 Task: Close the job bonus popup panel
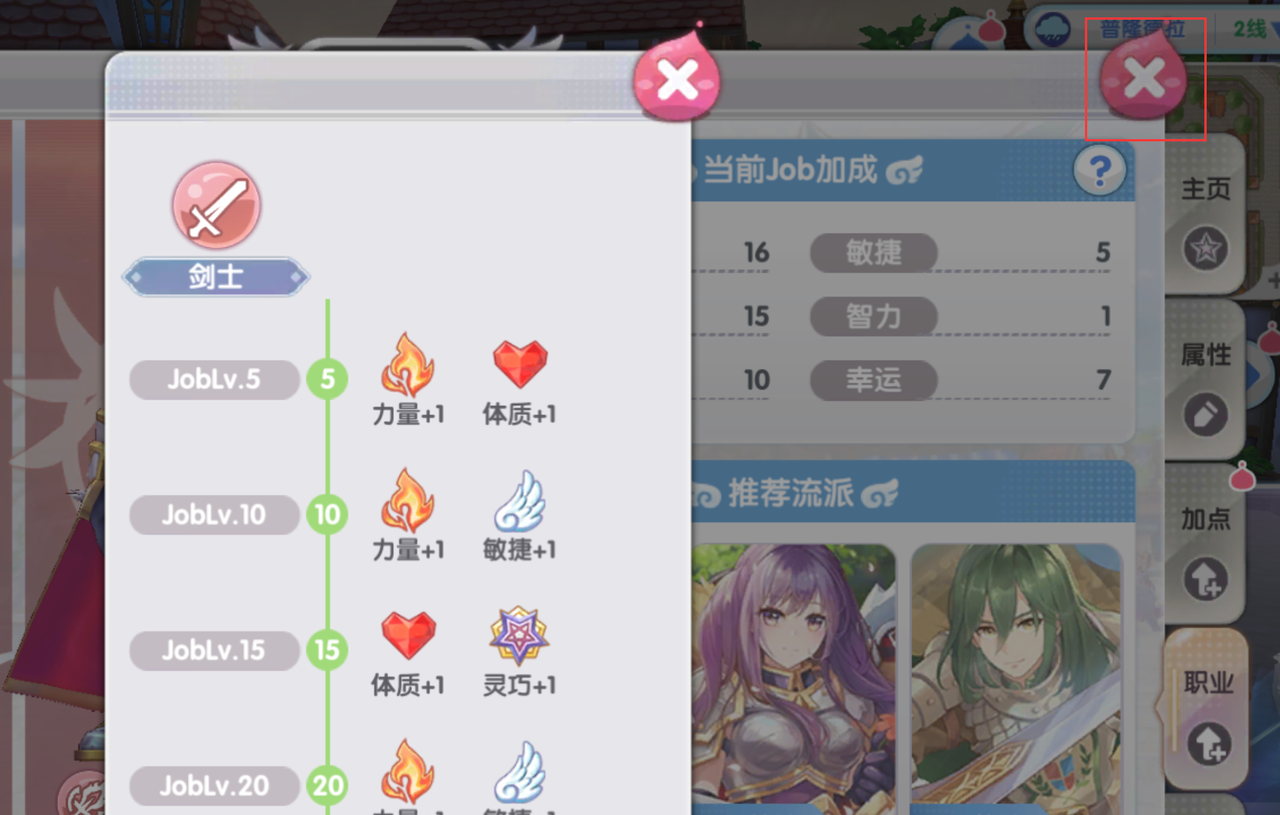pyautogui.click(x=676, y=79)
